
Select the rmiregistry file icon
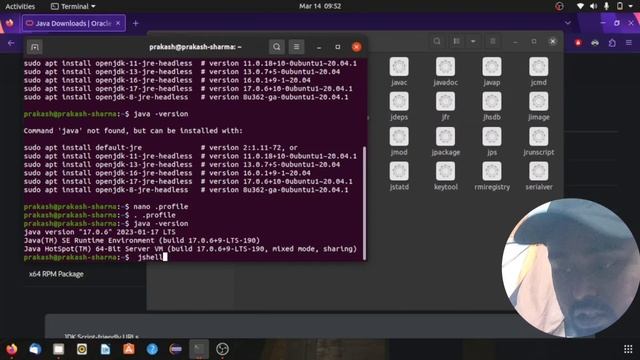tap(492, 171)
